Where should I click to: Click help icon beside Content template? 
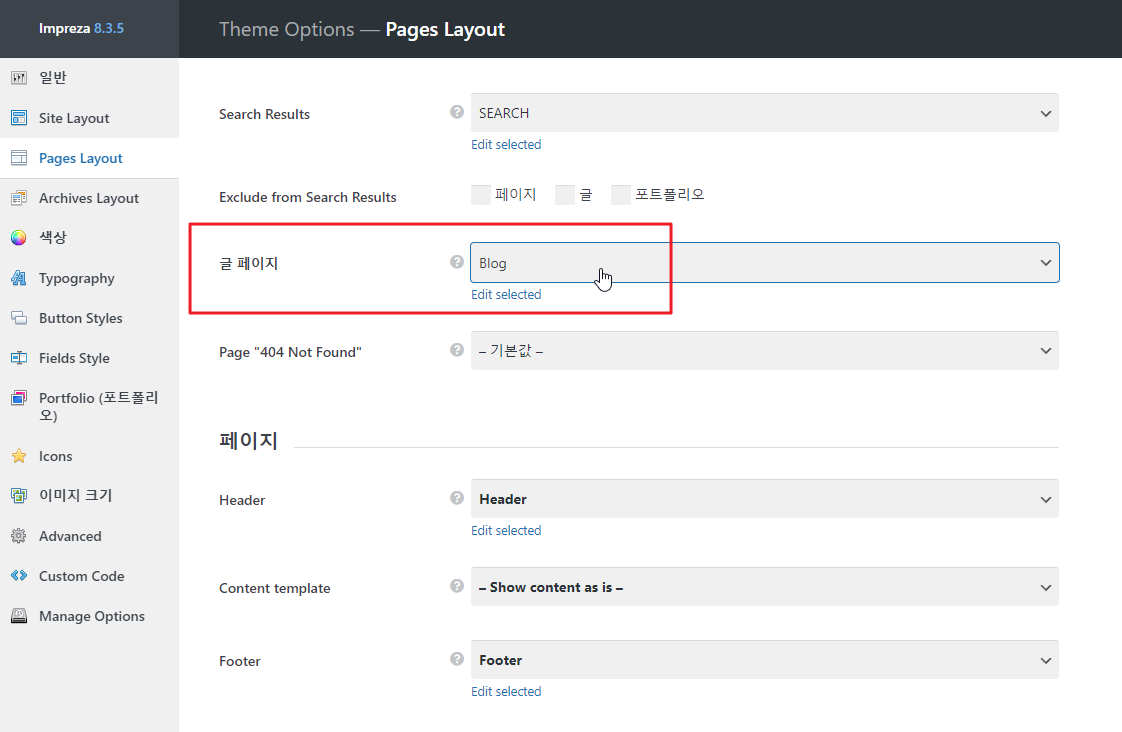(x=457, y=586)
